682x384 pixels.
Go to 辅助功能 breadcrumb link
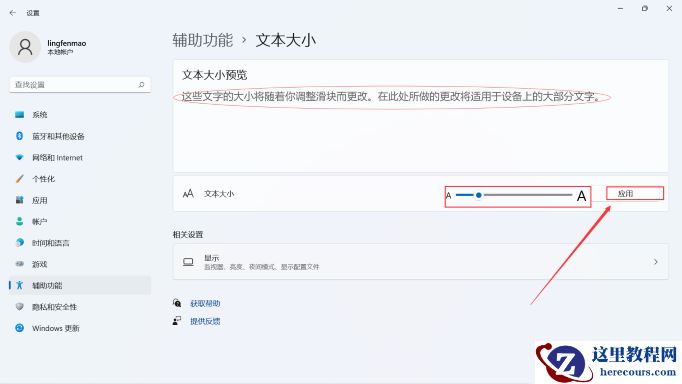pyautogui.click(x=203, y=40)
